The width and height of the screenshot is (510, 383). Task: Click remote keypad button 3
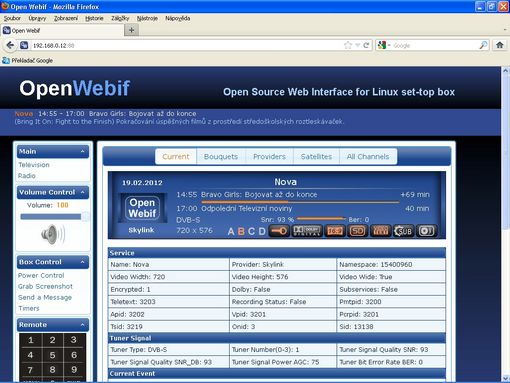[x=74, y=340]
